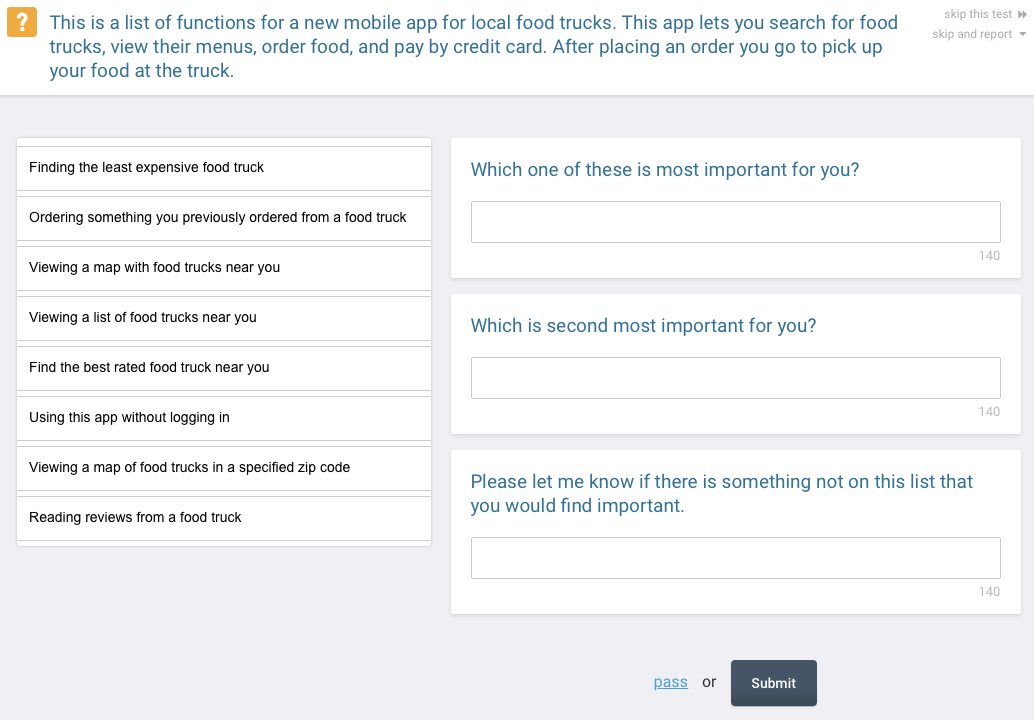The height and width of the screenshot is (720, 1034).
Task: Click the orange question mark icon
Action: [x=22, y=22]
